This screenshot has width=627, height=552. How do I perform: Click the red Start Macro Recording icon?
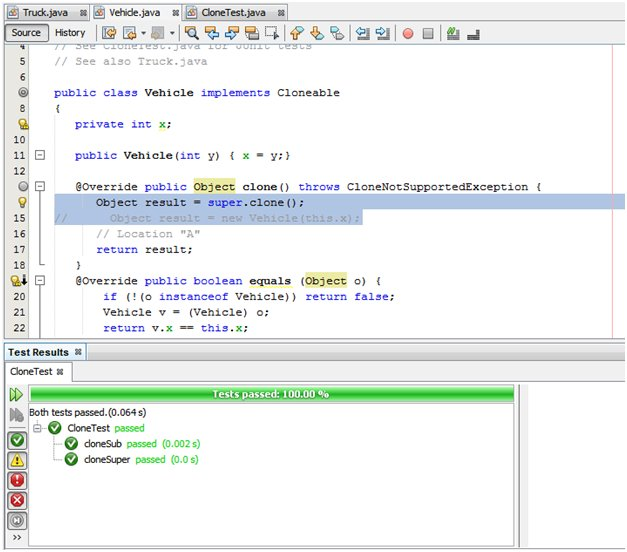[408, 33]
